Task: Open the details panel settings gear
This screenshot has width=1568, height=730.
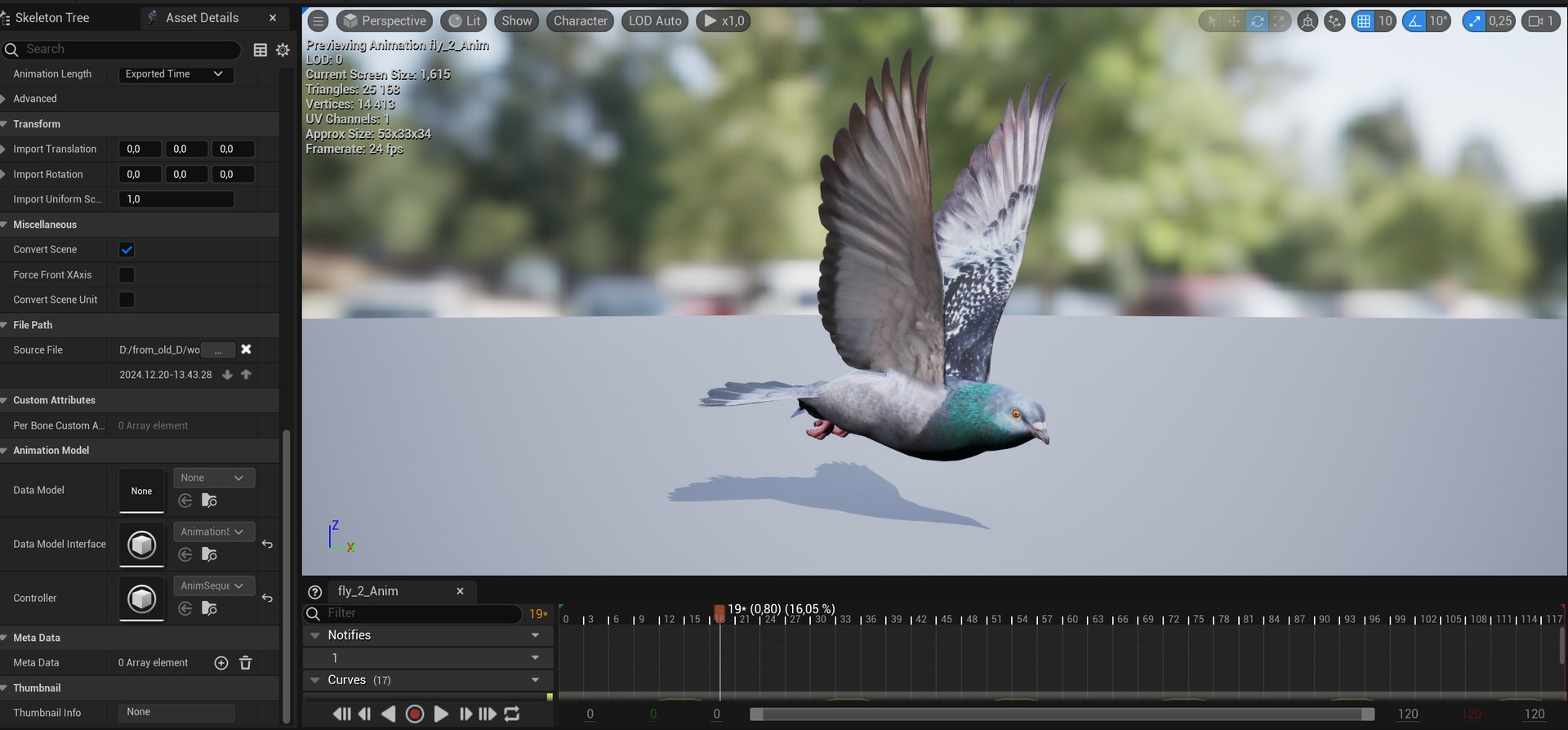Action: pyautogui.click(x=283, y=50)
